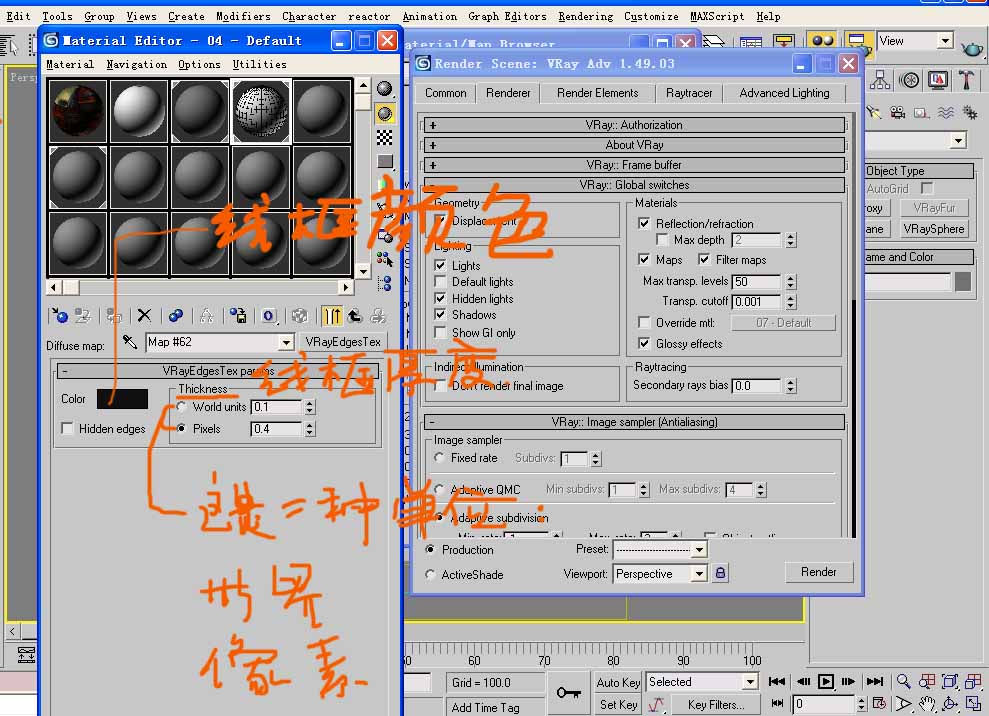This screenshot has width=989, height=716.
Task: Click the Go to Parent icon
Action: (355, 315)
